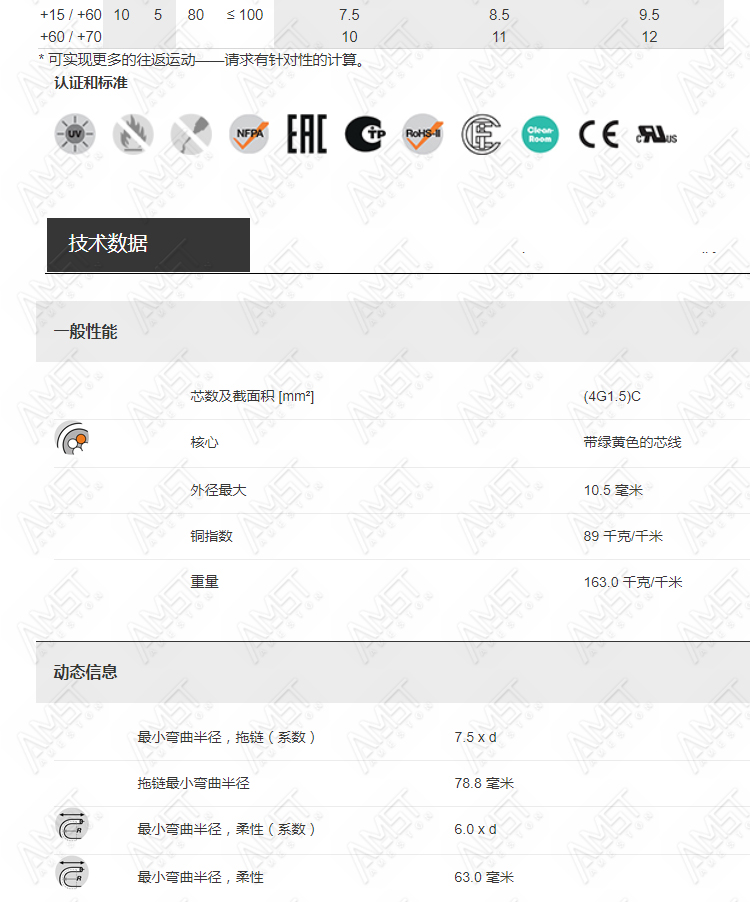Click the 芯数及截面积 [mm²] label
The image size is (750, 902).
tap(252, 396)
